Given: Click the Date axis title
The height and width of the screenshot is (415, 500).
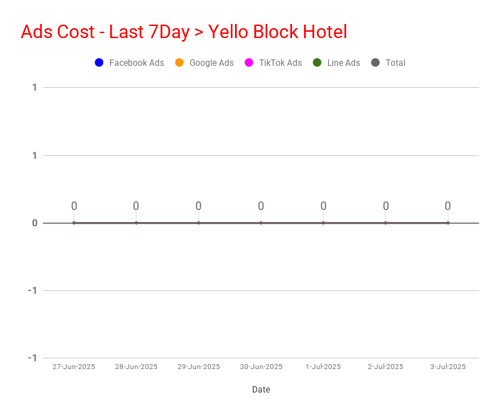Looking at the screenshot, I should pyautogui.click(x=261, y=389).
